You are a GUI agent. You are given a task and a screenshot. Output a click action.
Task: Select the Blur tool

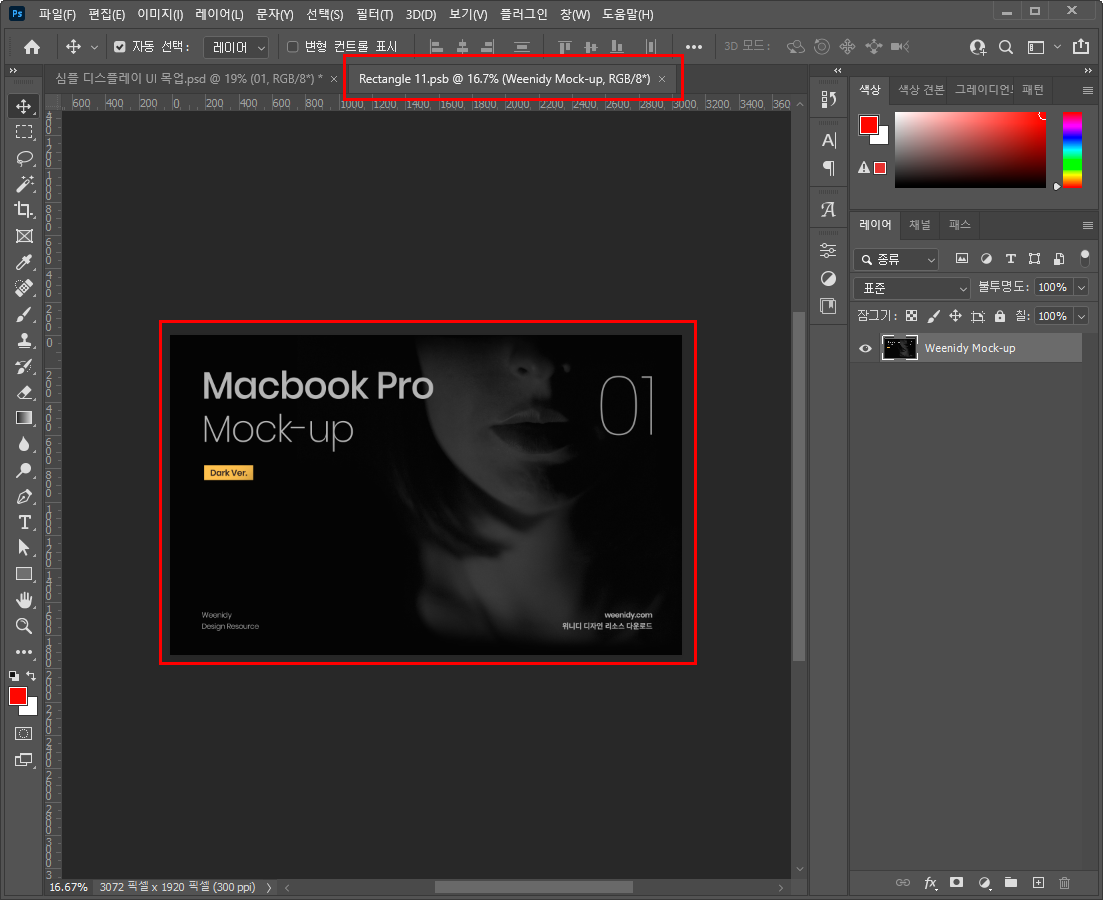tap(24, 444)
